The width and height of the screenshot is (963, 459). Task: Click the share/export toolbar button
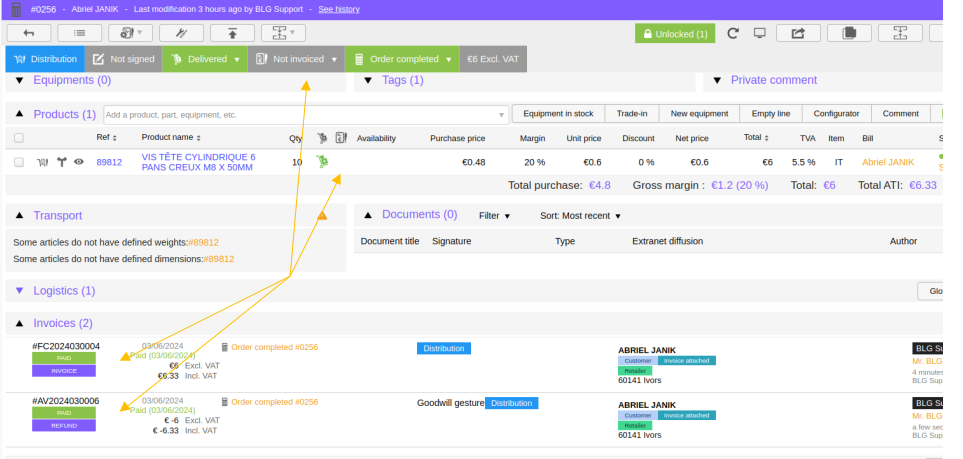(798, 33)
